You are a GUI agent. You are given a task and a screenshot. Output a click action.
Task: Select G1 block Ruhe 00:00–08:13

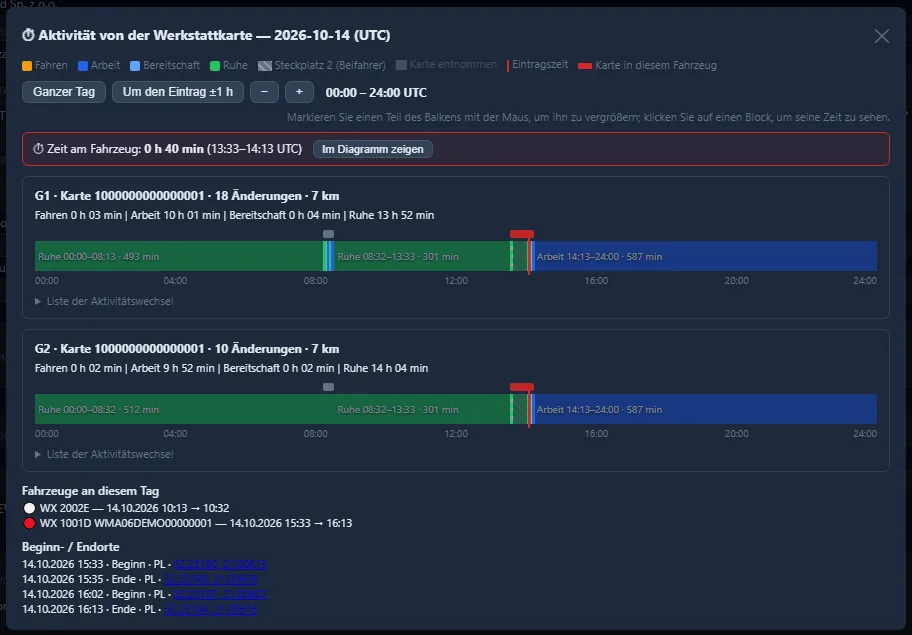point(179,256)
